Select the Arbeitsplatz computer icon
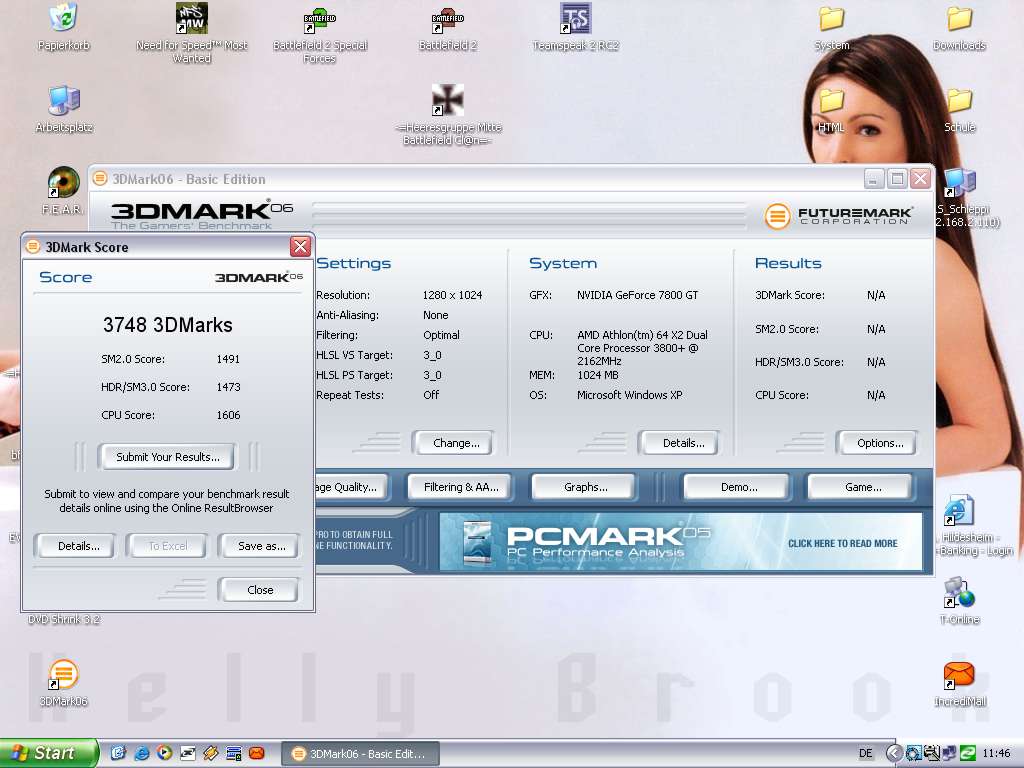Viewport: 1024px width, 768px height. pos(64,109)
